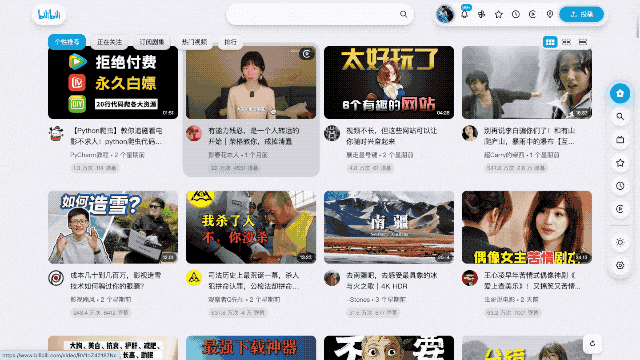Switch to single-row list view
Viewport: 640px width, 360px height.
coord(583,42)
